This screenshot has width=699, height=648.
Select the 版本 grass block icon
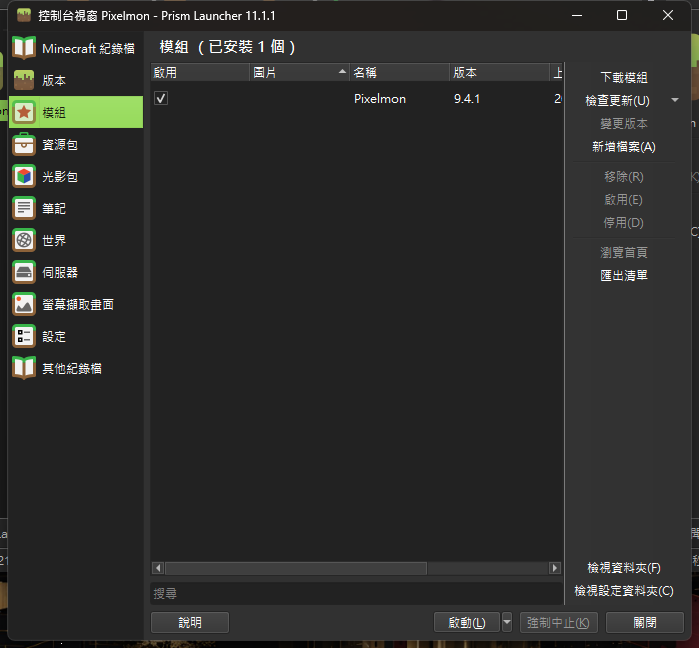[24, 80]
